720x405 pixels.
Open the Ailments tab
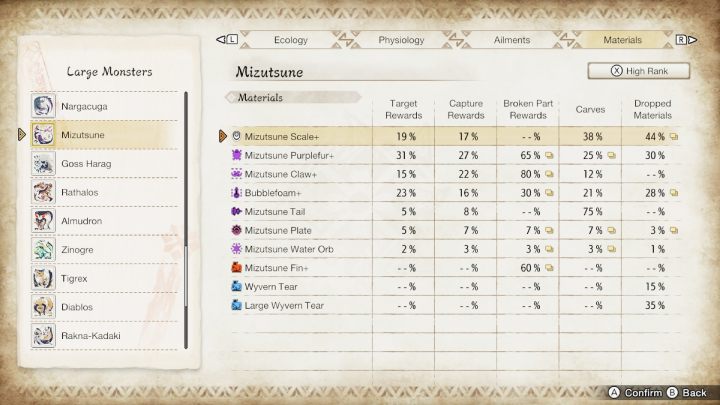pyautogui.click(x=512, y=40)
